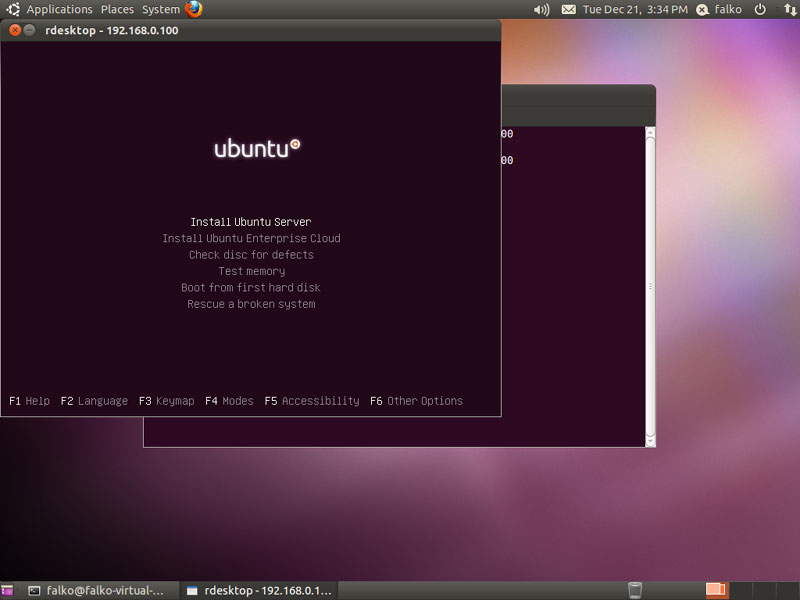Image resolution: width=800 pixels, height=600 pixels.
Task: Open the System menu
Action: coord(160,9)
